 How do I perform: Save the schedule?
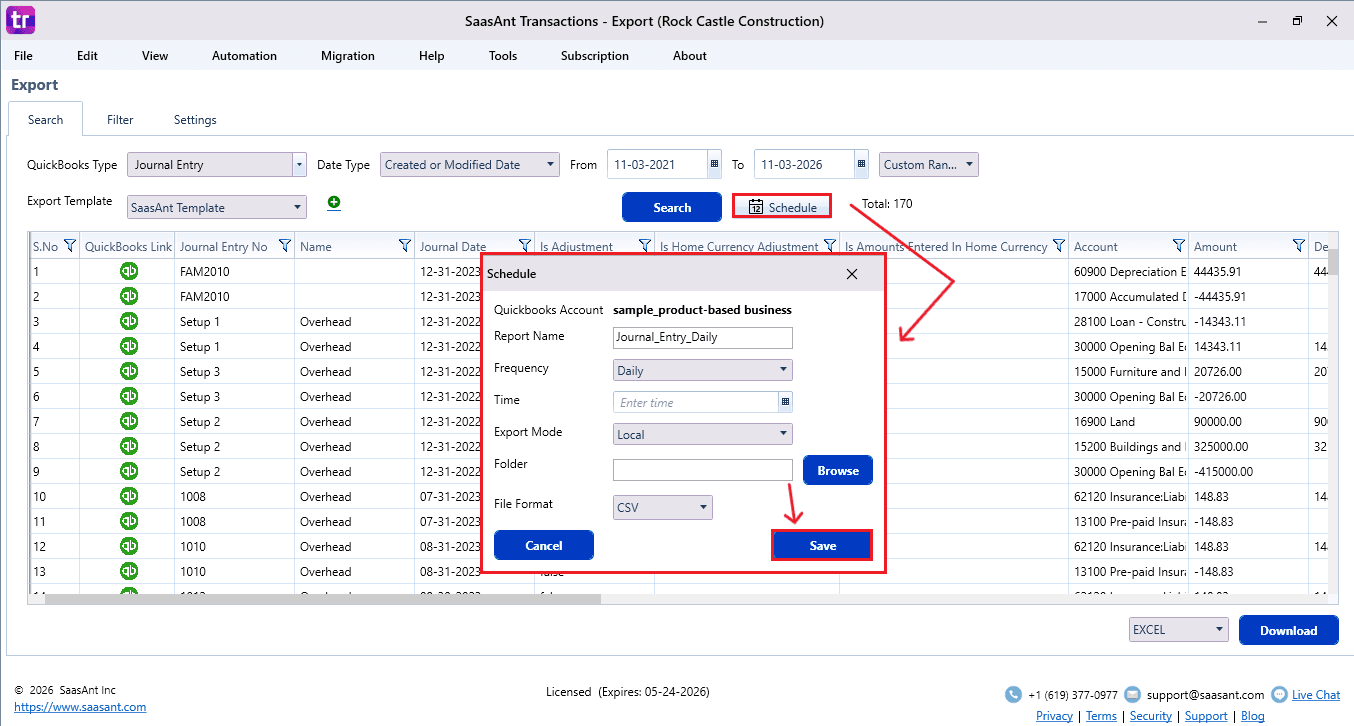(x=822, y=545)
